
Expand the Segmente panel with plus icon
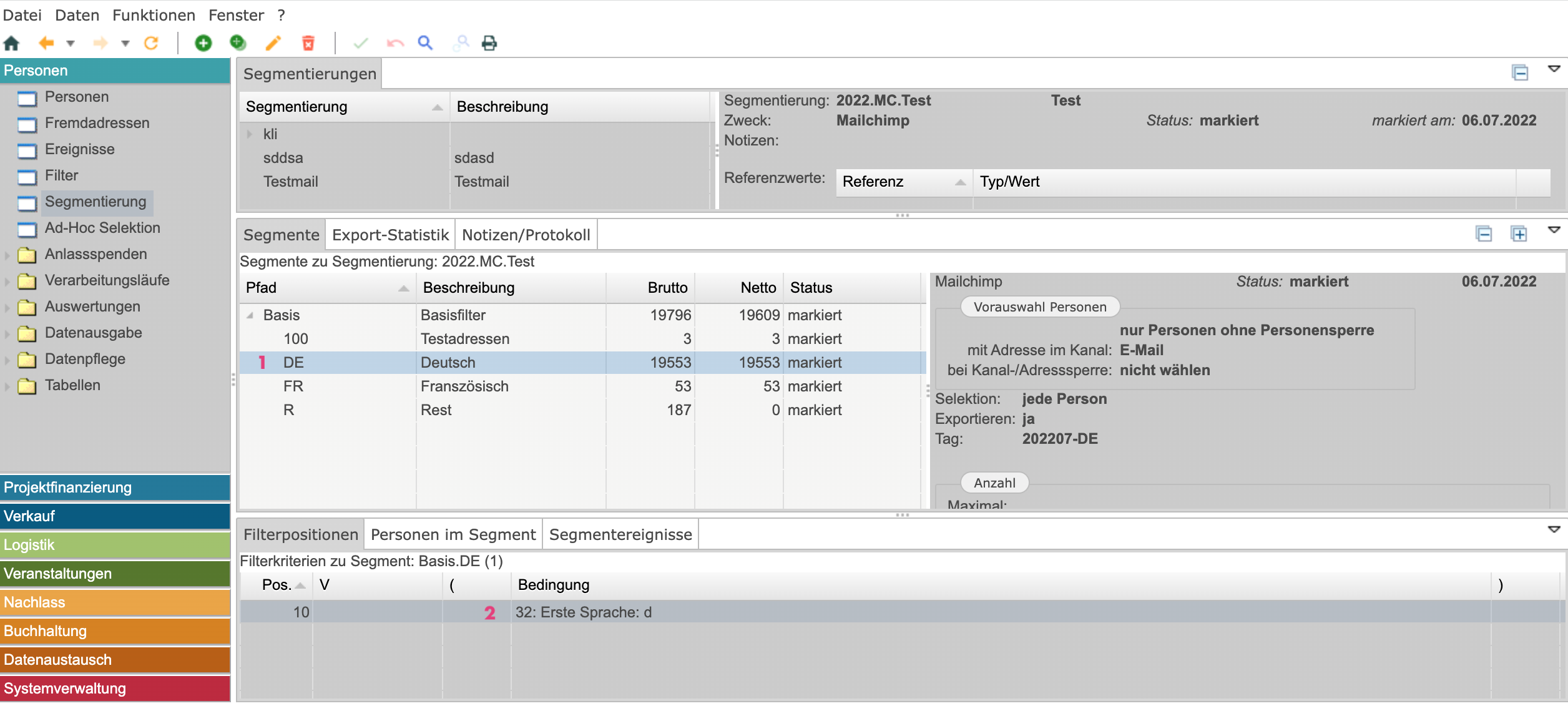pos(1519,234)
